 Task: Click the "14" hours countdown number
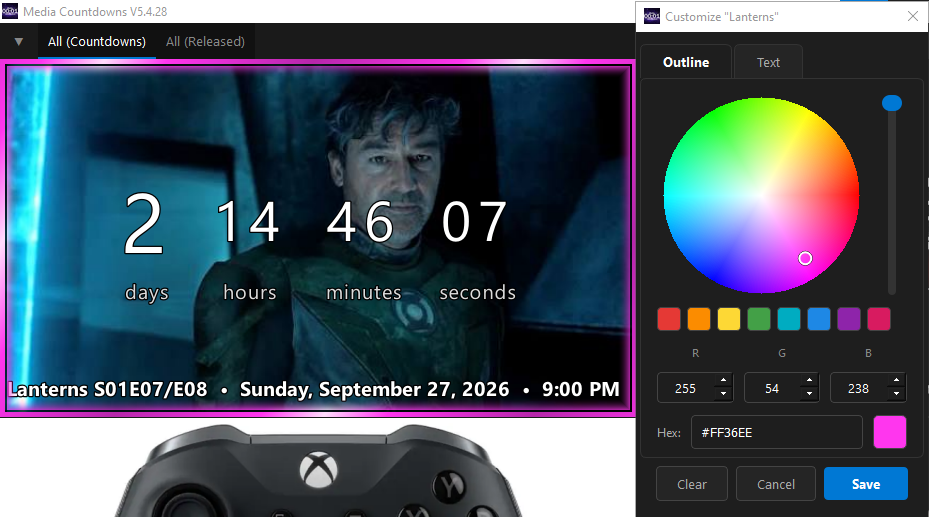[248, 221]
